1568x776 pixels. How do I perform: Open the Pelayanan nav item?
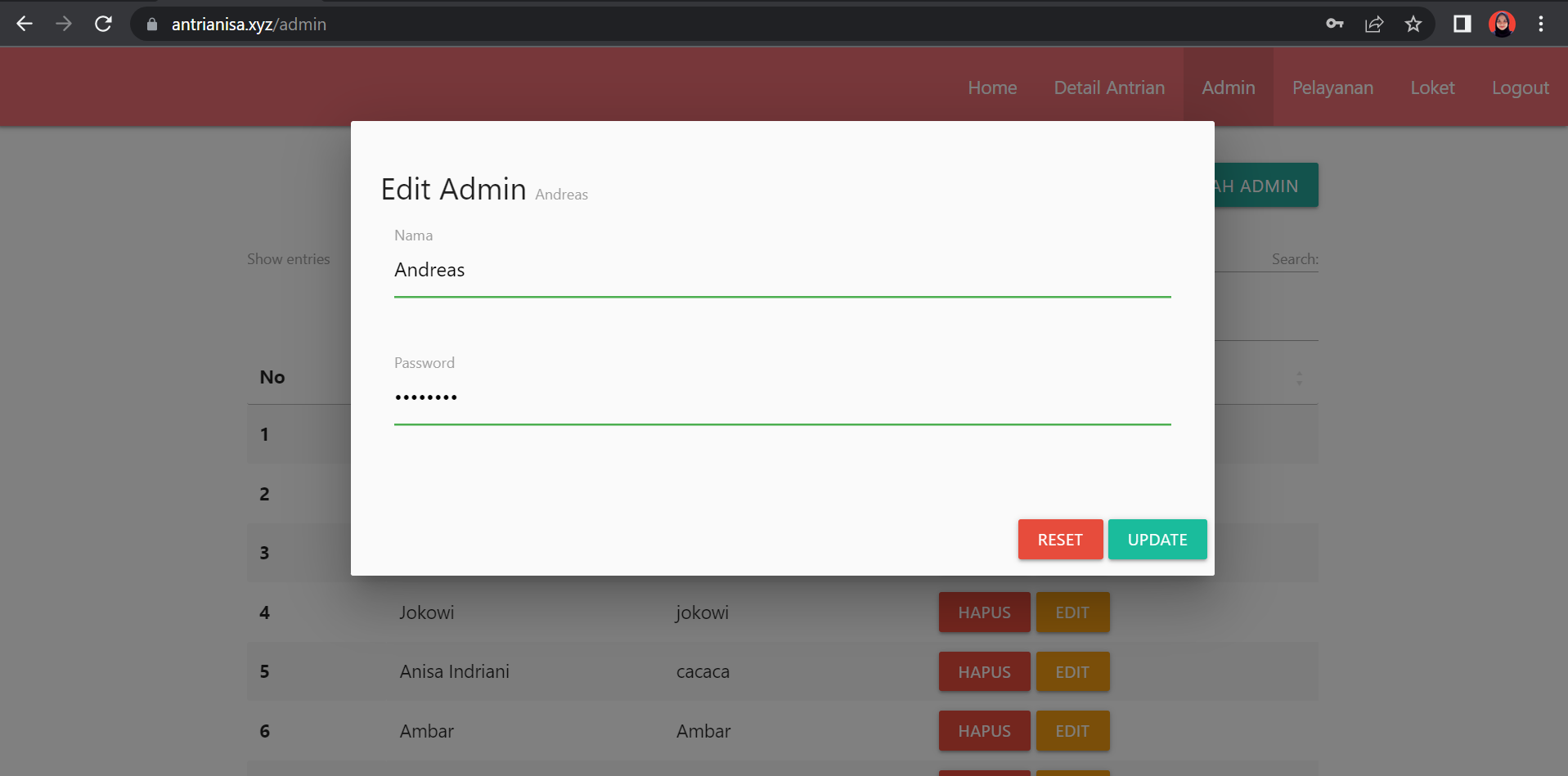[x=1332, y=87]
